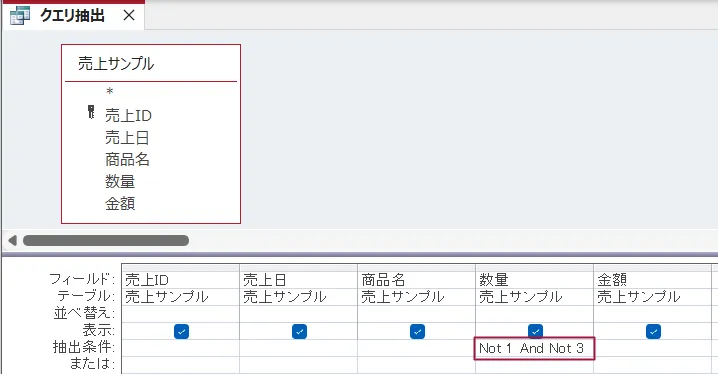
Task: Click the table cell under 商品名
Action: click(417, 297)
